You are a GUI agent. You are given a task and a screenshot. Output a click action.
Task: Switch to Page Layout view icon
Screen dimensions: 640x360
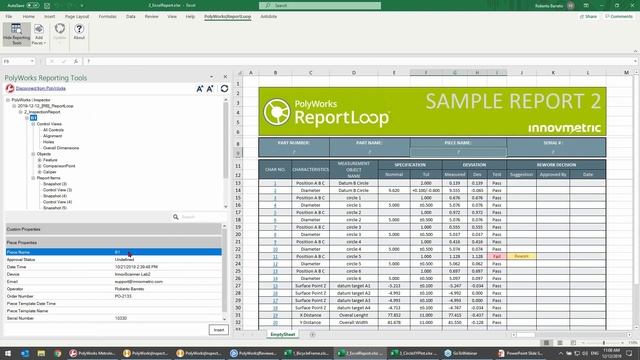(560, 343)
